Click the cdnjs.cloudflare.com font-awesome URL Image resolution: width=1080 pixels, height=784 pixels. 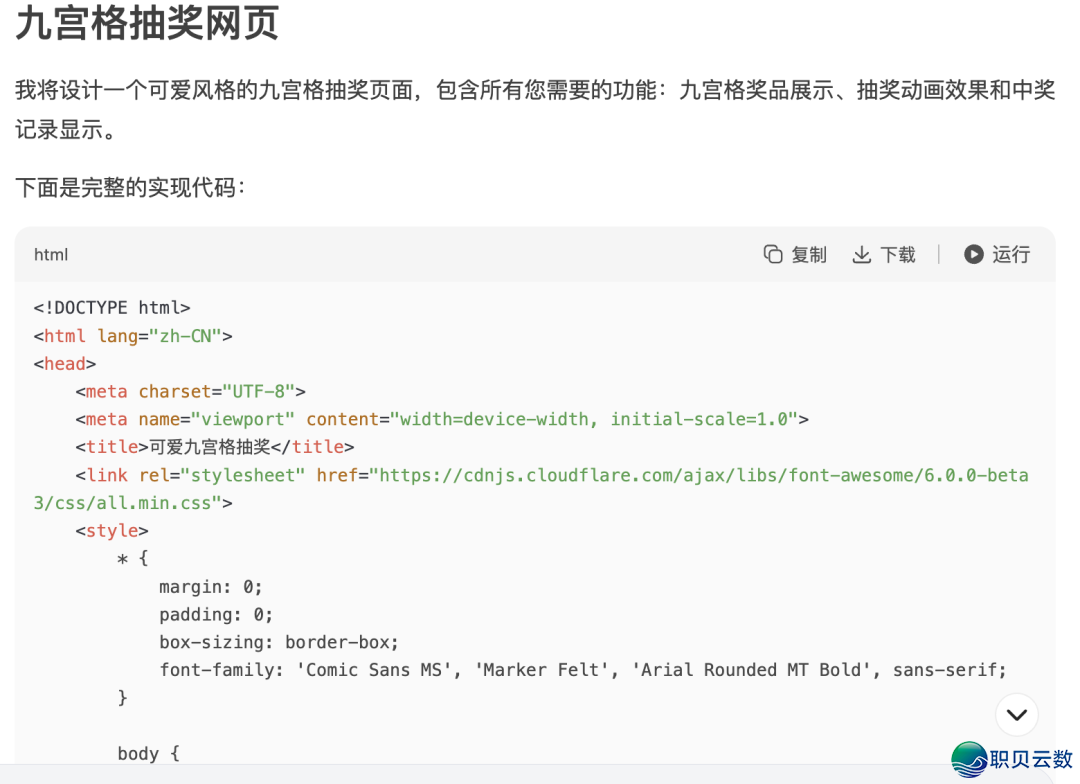point(531,489)
